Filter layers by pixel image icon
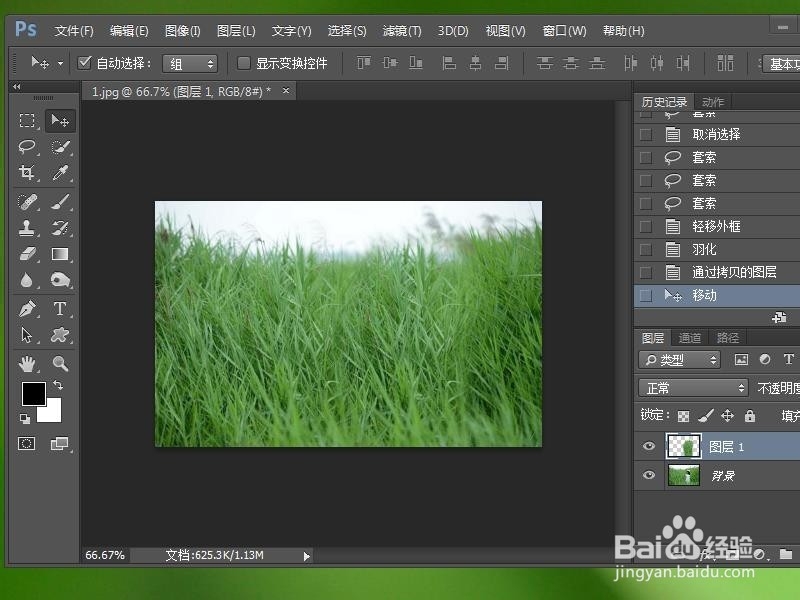 tap(741, 360)
